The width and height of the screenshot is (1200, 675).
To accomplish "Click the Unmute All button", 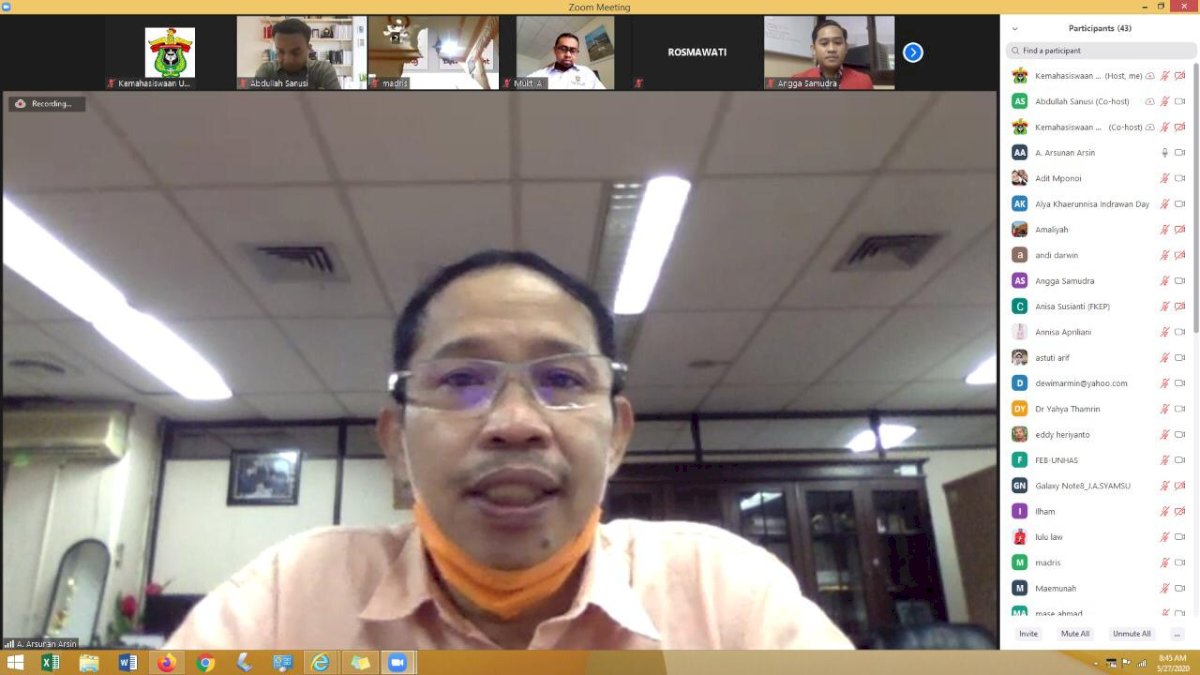I will [x=1131, y=634].
